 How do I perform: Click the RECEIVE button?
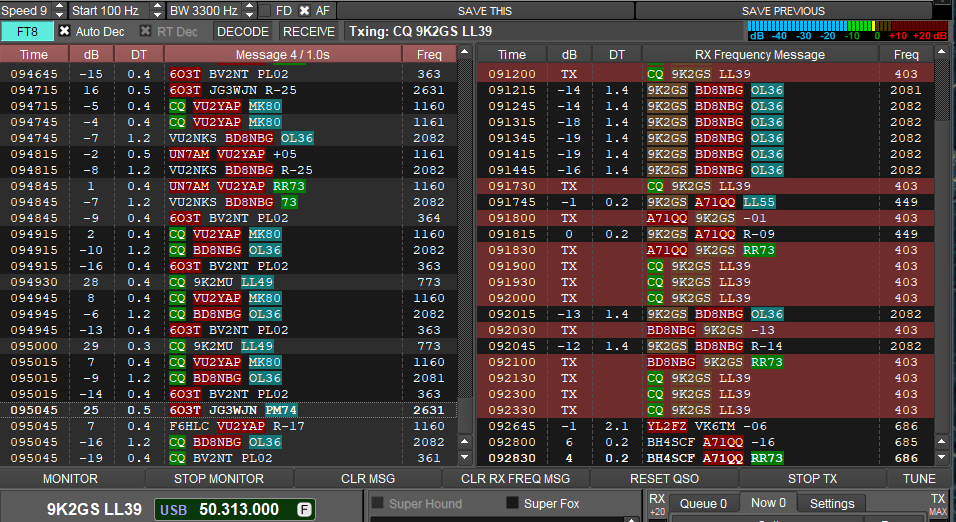pos(309,31)
